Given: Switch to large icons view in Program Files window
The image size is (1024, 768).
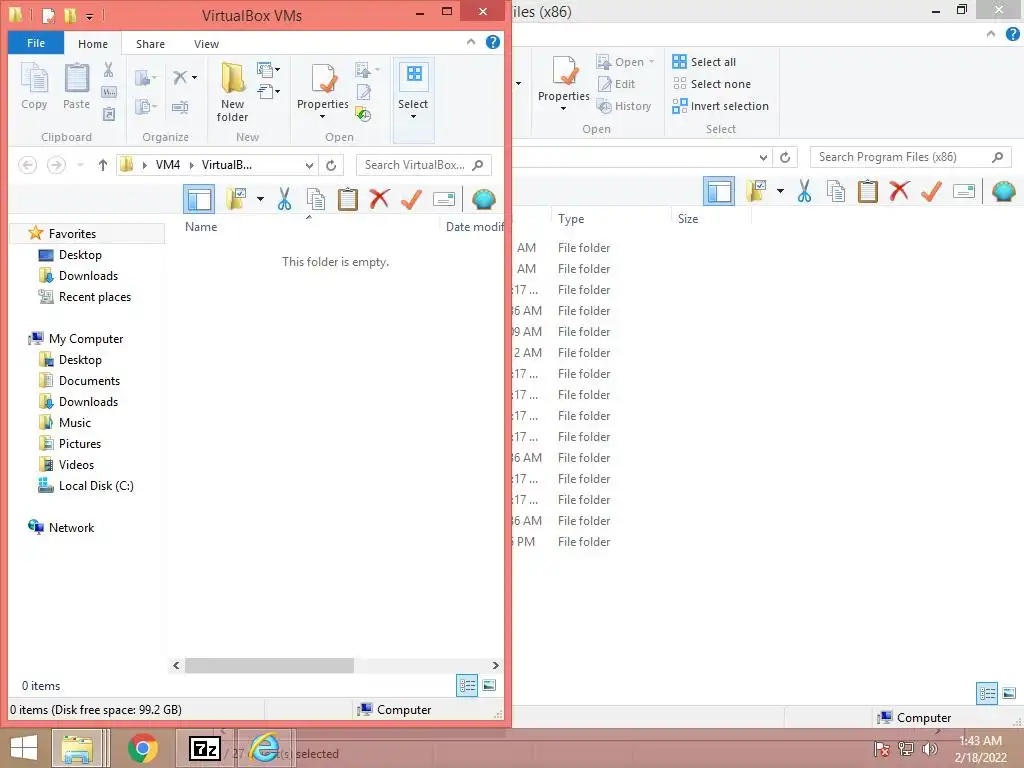Looking at the screenshot, I should coord(1009,693).
